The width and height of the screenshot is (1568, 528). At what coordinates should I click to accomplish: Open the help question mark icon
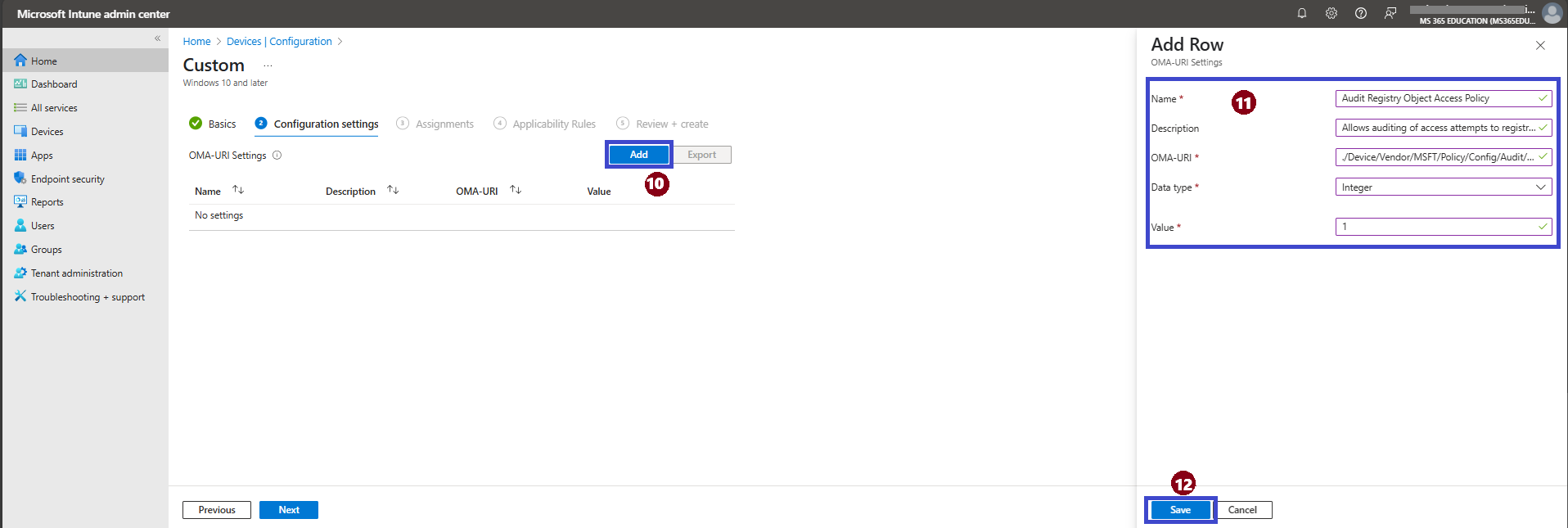pos(1361,13)
